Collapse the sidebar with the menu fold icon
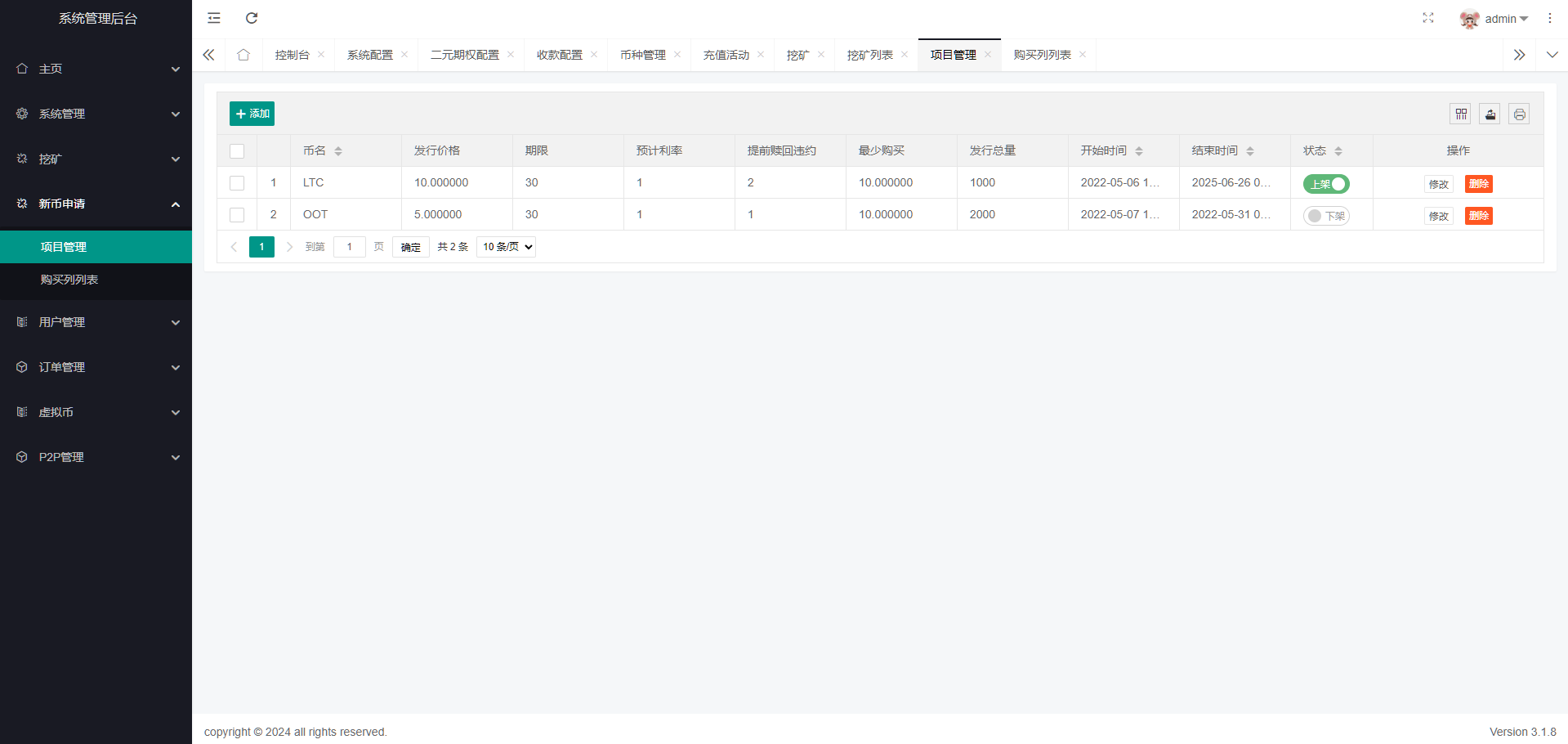Image resolution: width=1568 pixels, height=744 pixels. [214, 18]
